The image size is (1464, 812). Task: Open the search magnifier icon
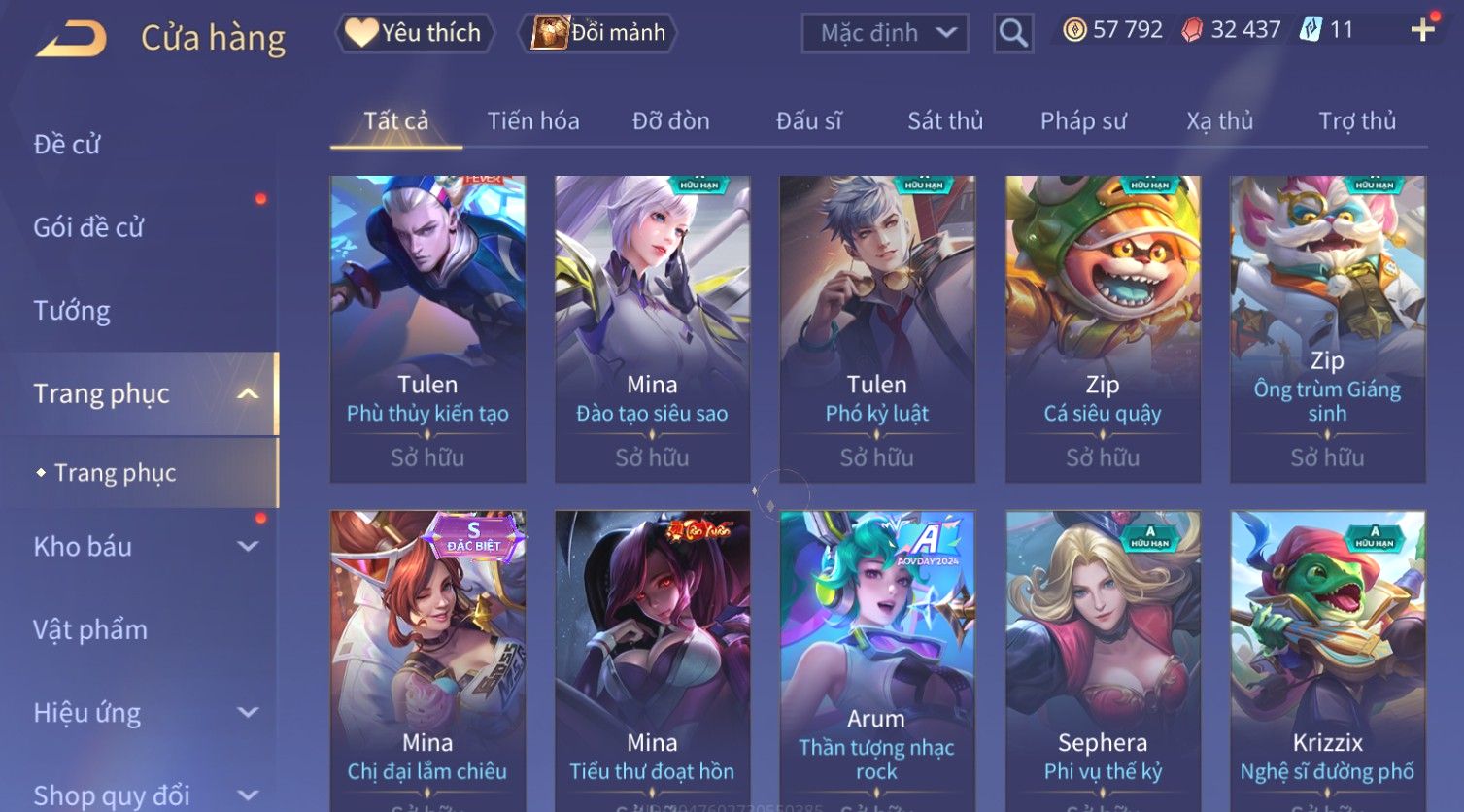(1013, 33)
